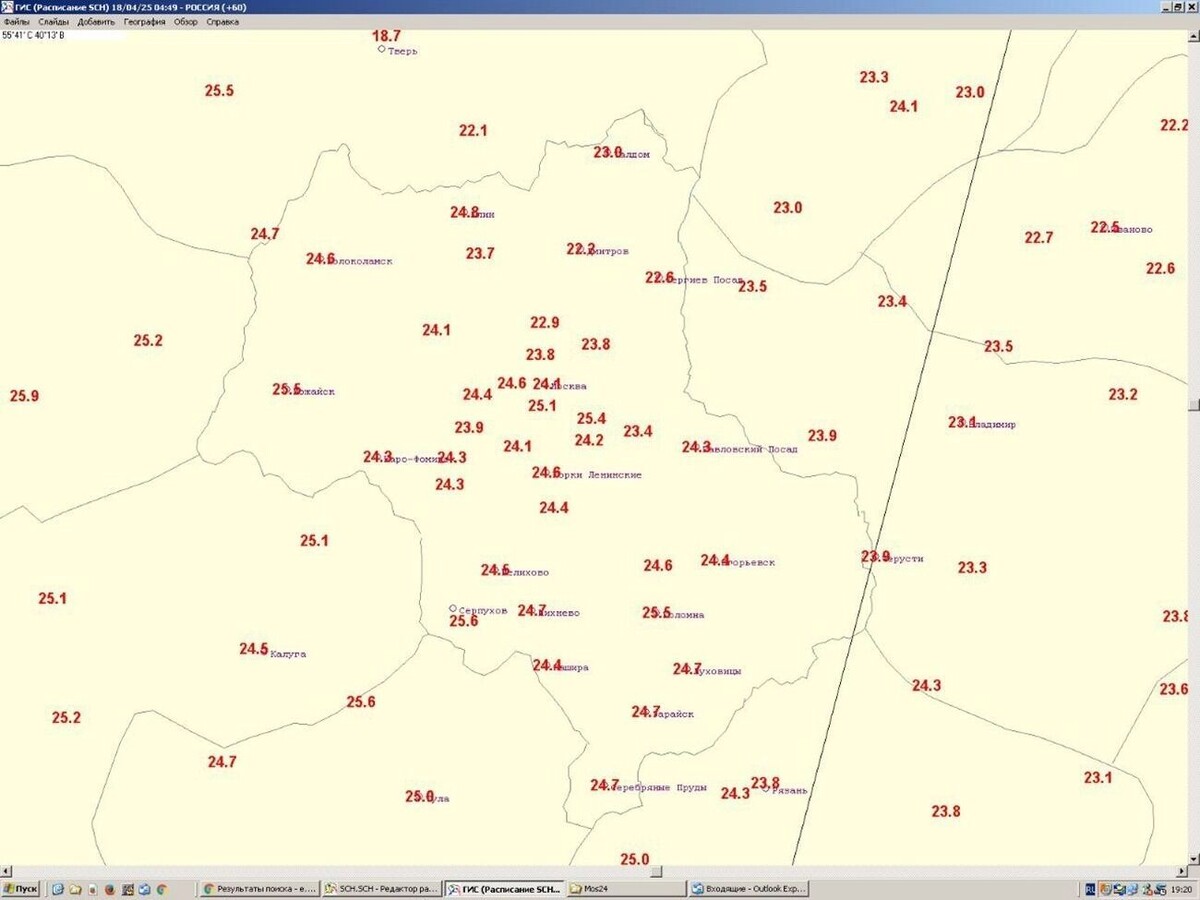Click the scroll-down arrow of vertical scrollbar
The image size is (1200, 900).
tap(1194, 860)
